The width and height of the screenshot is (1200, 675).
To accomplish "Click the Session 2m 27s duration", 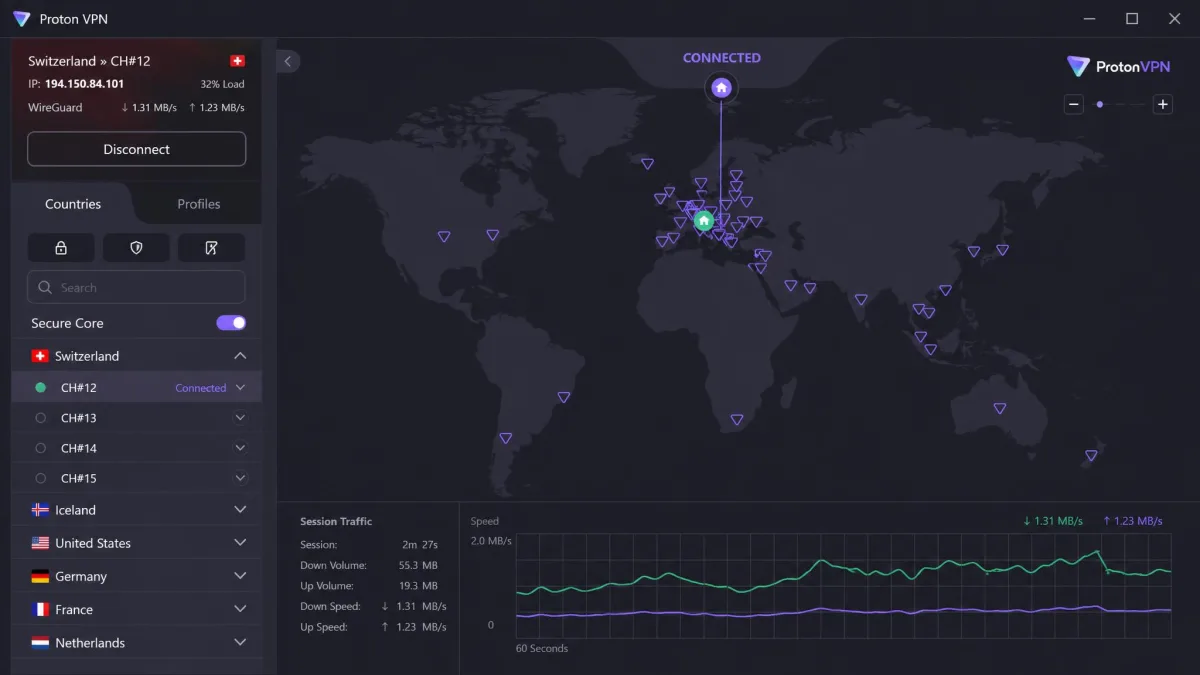I will [x=420, y=545].
